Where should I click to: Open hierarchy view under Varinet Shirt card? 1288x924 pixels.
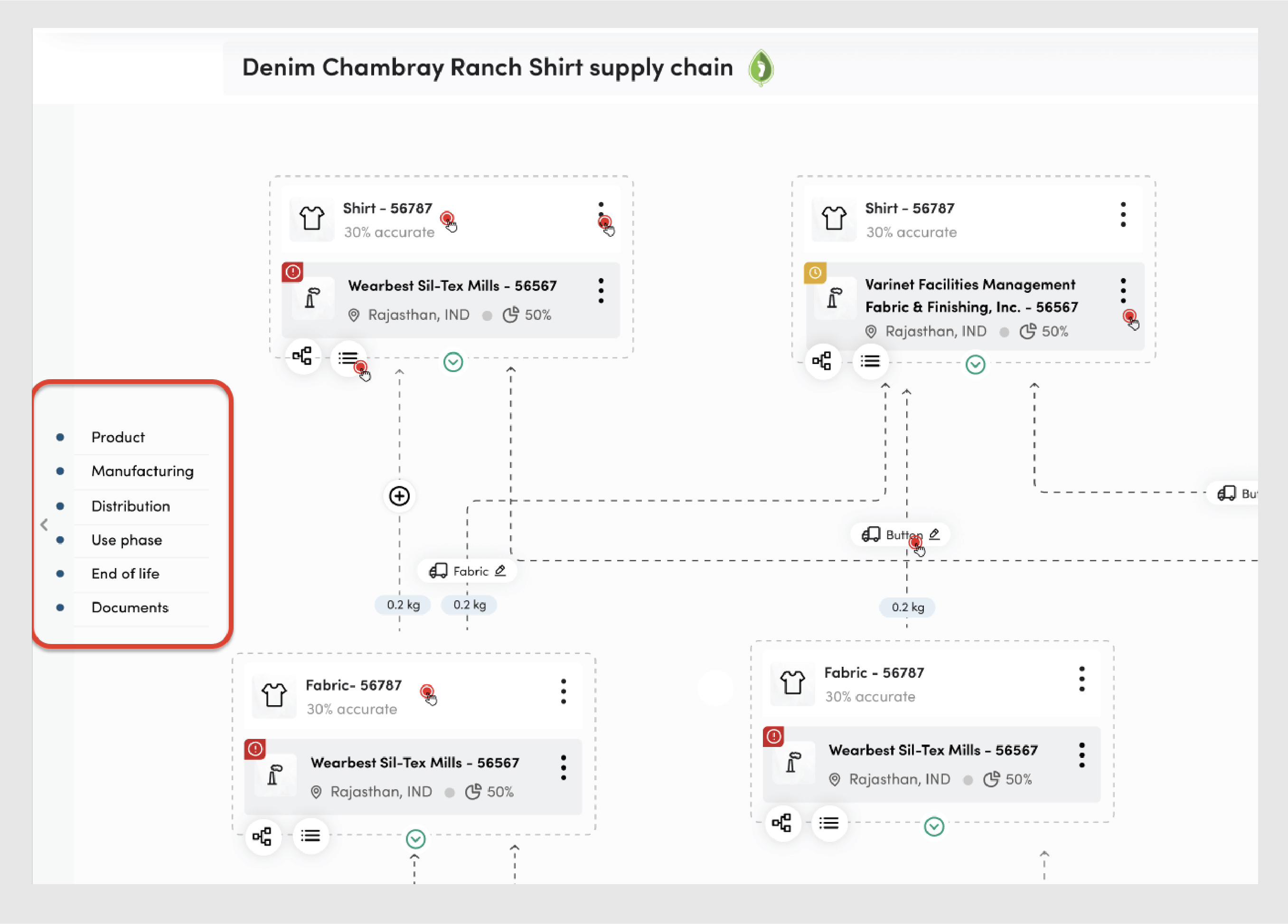coord(822,361)
